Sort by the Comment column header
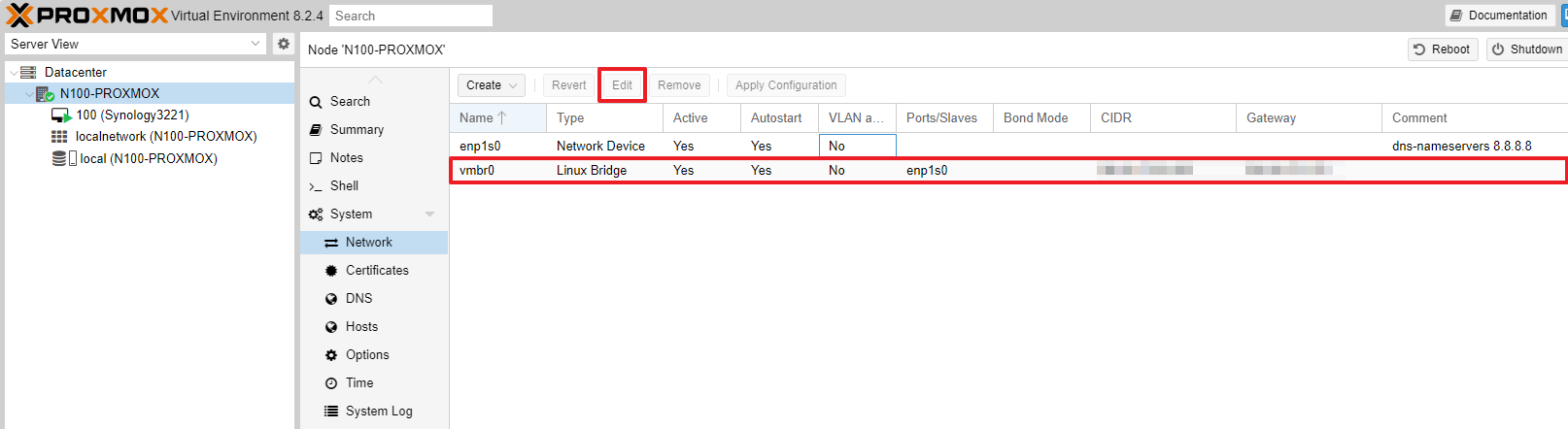The height and width of the screenshot is (429, 1568). pos(1475,117)
